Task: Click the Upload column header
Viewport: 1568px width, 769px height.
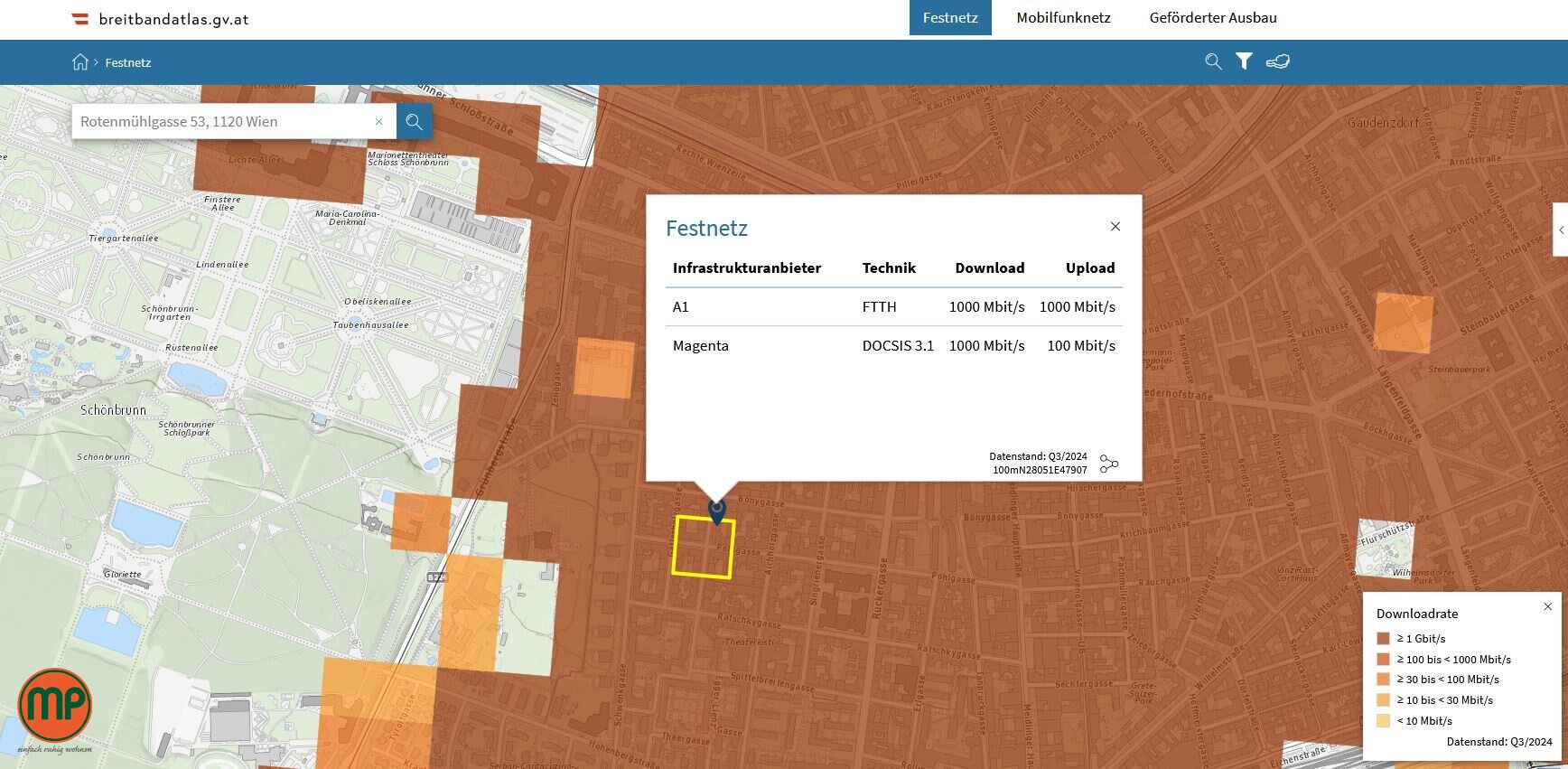Action: [x=1090, y=267]
